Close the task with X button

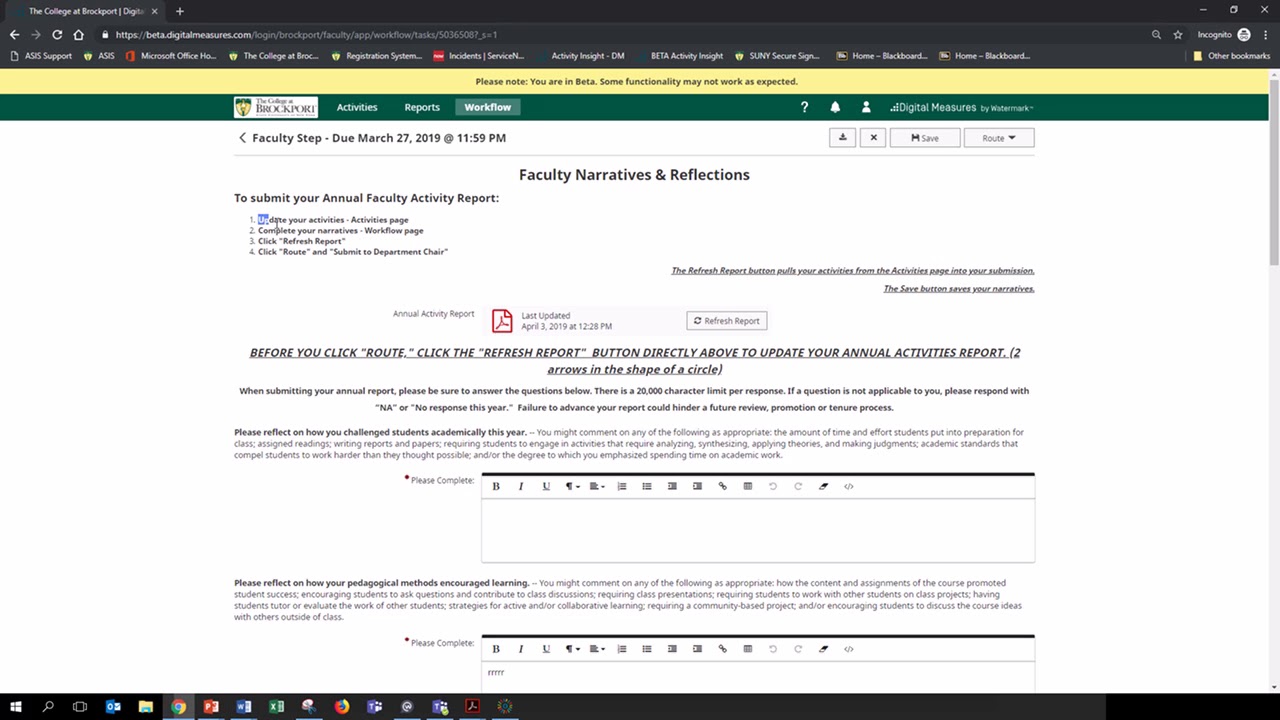[x=873, y=138]
